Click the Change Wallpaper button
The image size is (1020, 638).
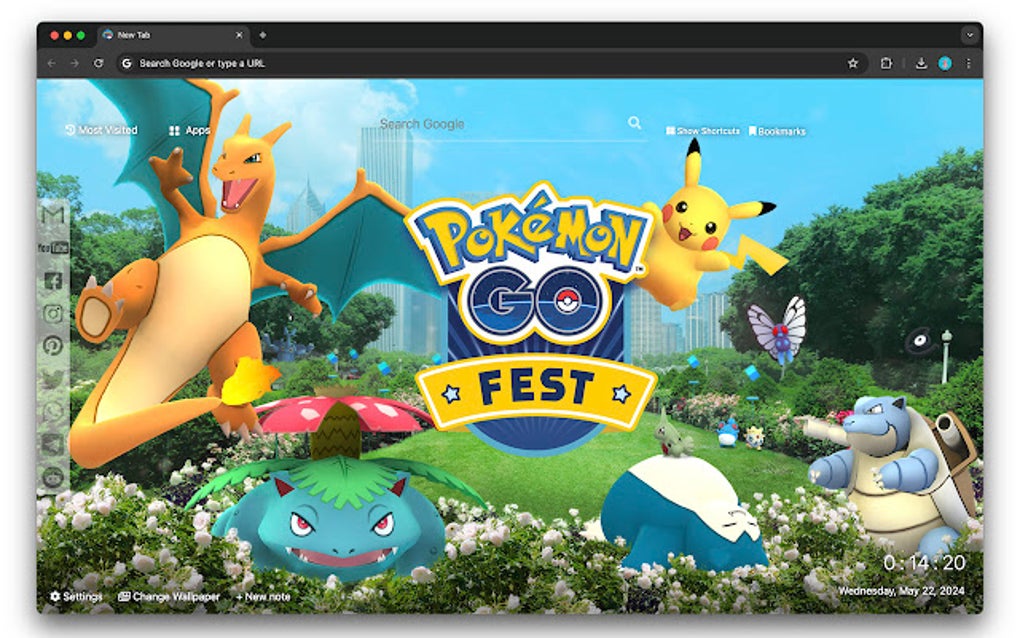[168, 595]
